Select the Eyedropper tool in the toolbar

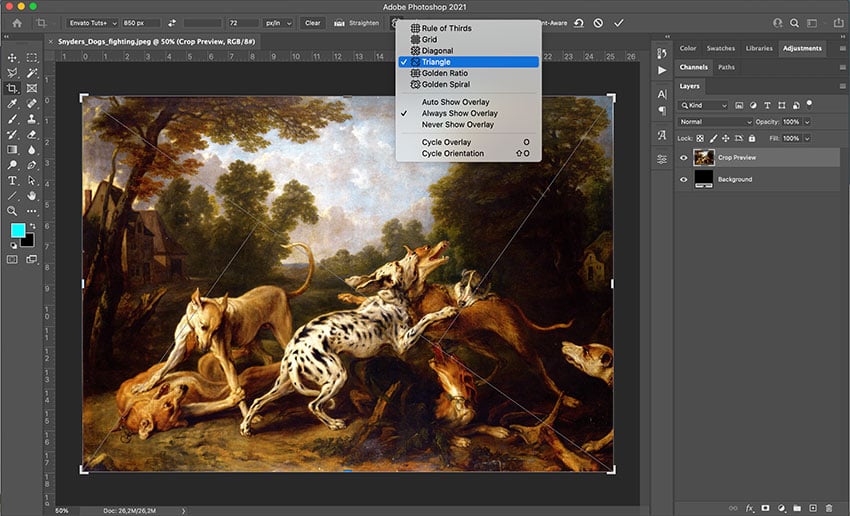pyautogui.click(x=13, y=103)
